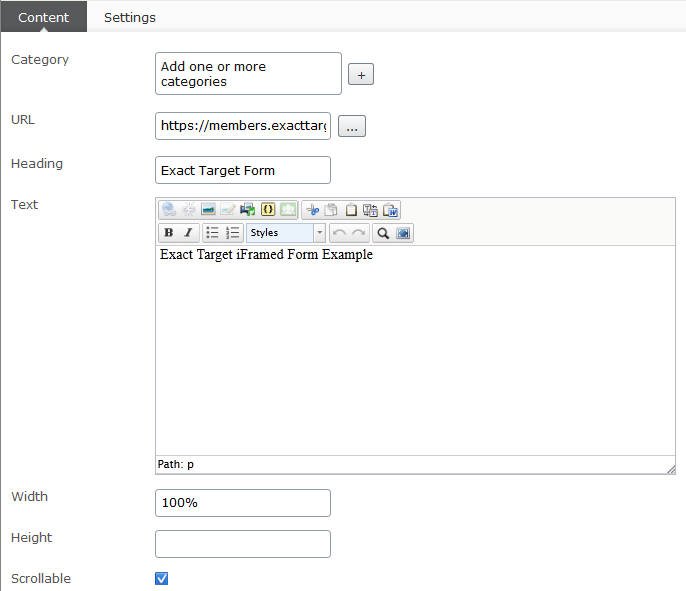Click the cut scissors icon
The image size is (686, 591).
(312, 210)
